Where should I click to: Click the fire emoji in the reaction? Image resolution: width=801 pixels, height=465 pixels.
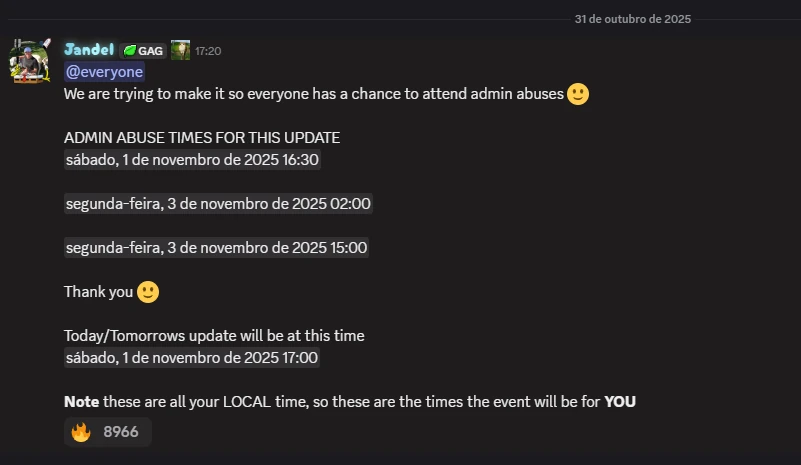pos(81,432)
